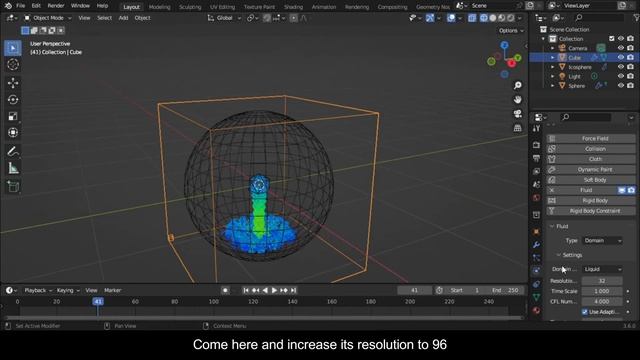Open the File menu
This screenshot has width=640, height=360.
[20, 6]
